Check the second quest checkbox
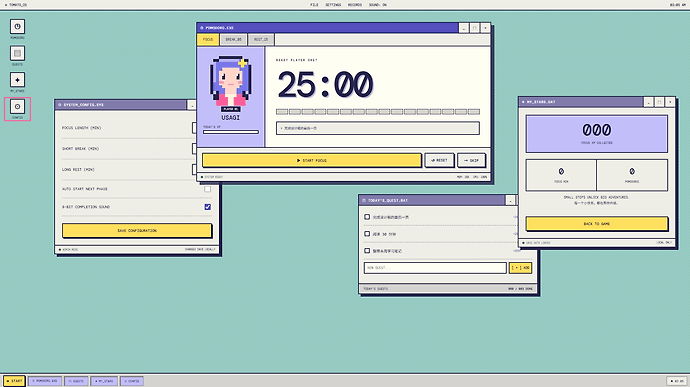Viewport: 690px width, 387px height. pyautogui.click(x=367, y=234)
